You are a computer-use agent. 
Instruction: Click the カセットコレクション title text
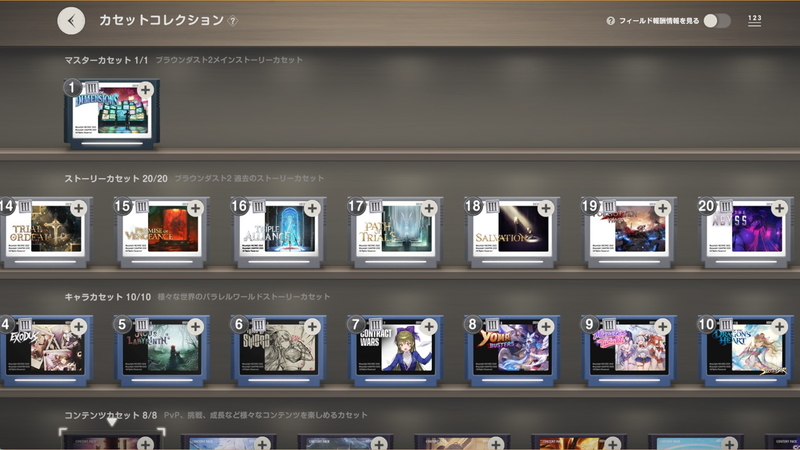click(161, 20)
